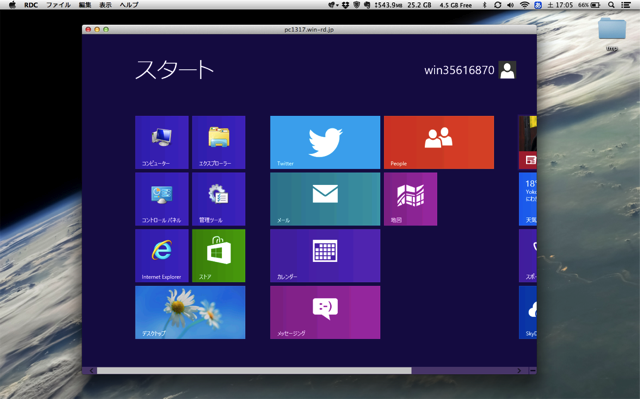Click the zoom-out minus button at bottom right
Image resolution: width=640 pixels, height=399 pixels.
click(533, 370)
